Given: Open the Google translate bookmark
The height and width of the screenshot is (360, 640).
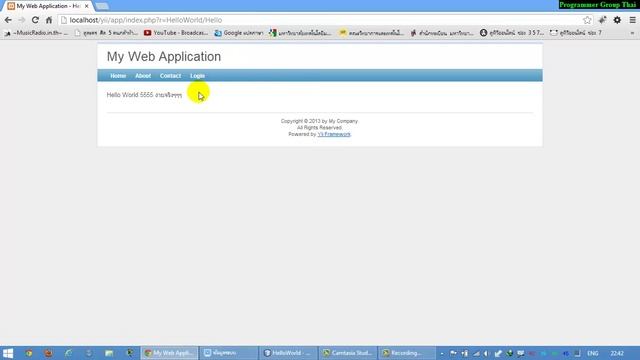Looking at the screenshot, I should coord(239,33).
